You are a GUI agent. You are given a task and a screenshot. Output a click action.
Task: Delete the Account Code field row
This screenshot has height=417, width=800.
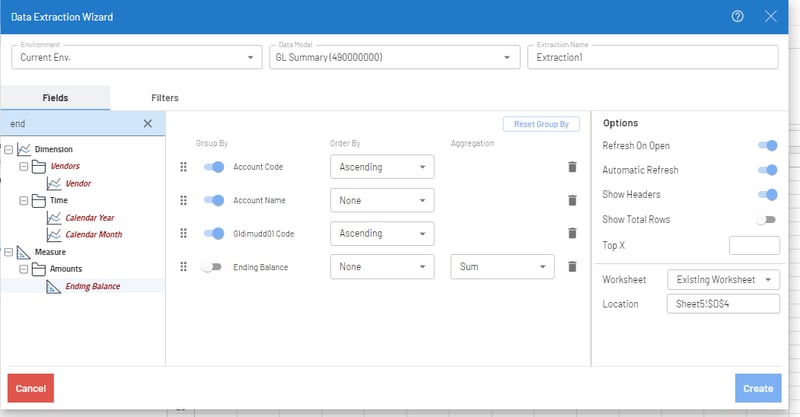click(x=572, y=167)
